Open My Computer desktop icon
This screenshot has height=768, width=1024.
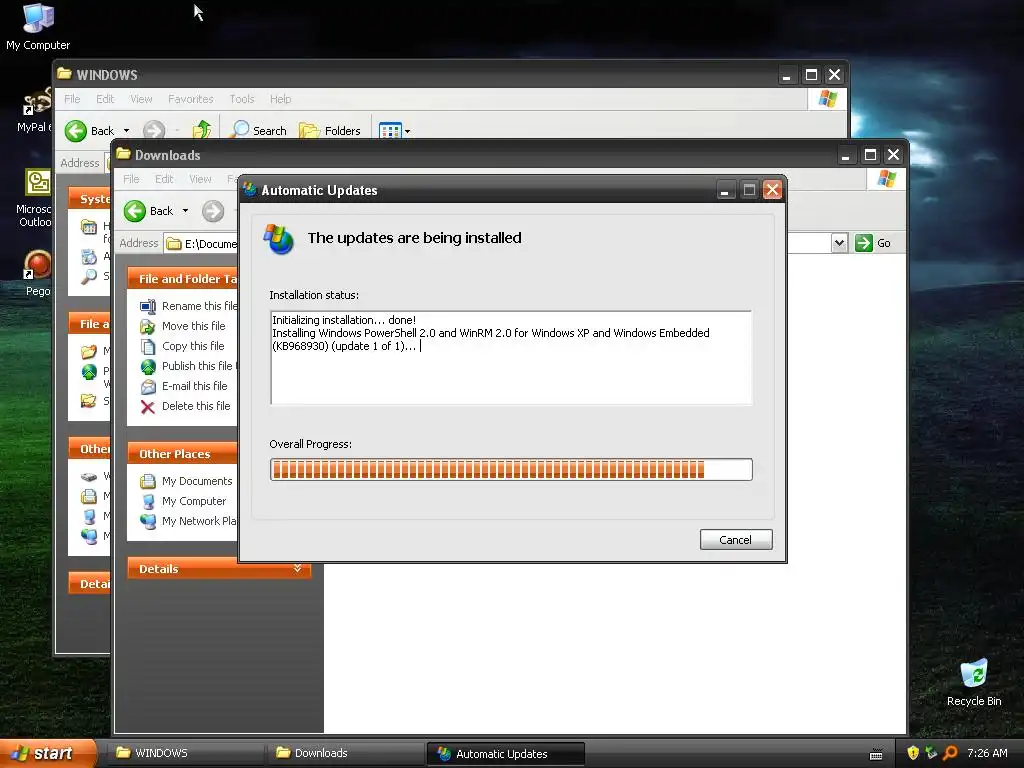click(x=38, y=27)
